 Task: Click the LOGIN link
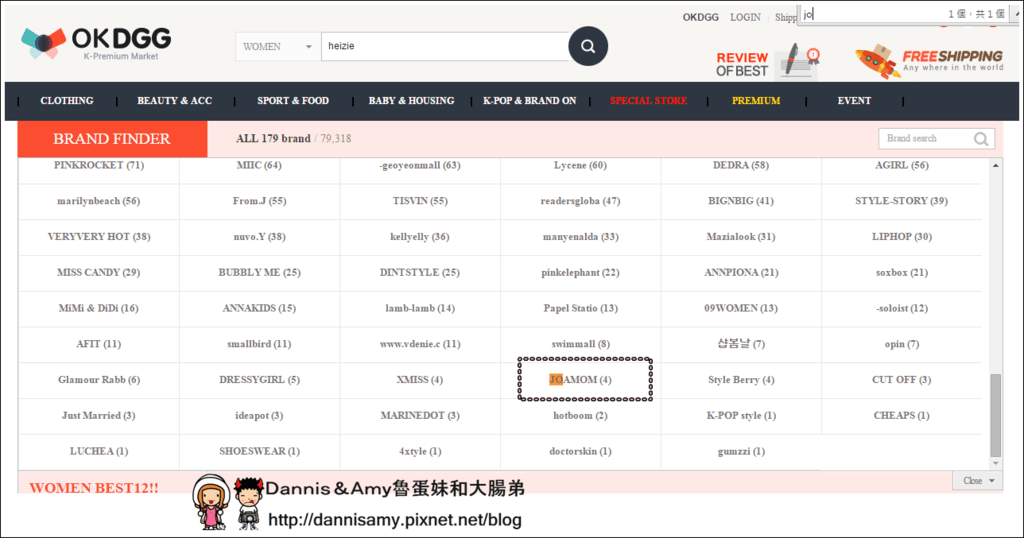(x=745, y=17)
